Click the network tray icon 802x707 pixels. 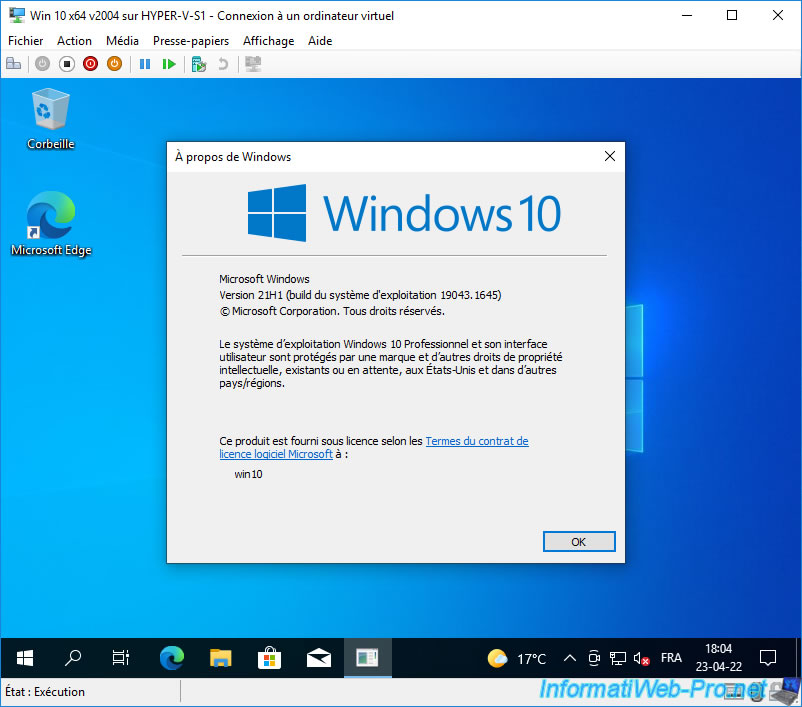click(618, 658)
